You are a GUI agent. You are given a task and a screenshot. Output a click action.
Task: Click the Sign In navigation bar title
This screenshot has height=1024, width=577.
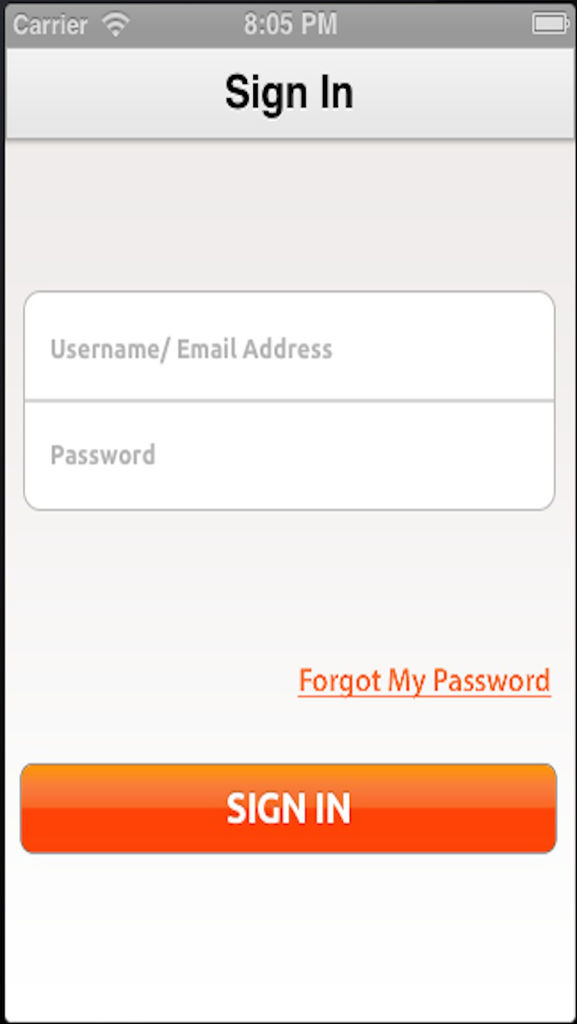(289, 93)
